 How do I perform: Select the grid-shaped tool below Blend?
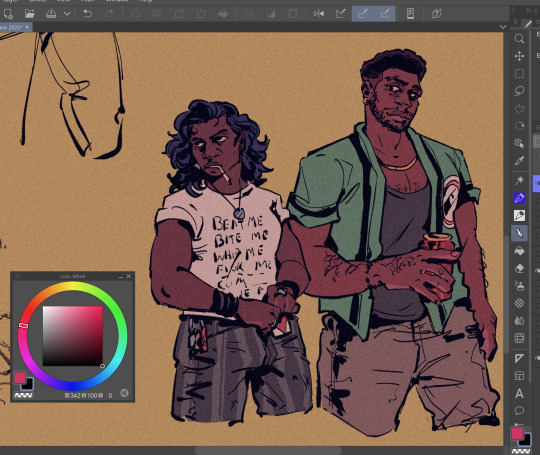click(519, 338)
